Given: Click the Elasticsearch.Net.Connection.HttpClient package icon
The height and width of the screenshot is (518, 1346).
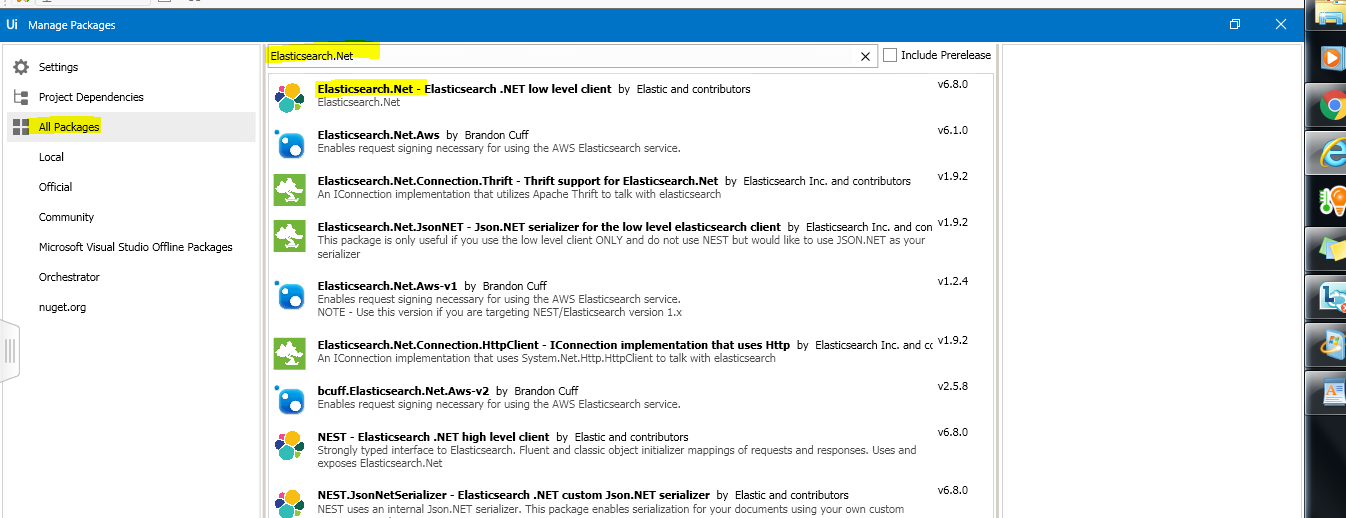Looking at the screenshot, I should tap(290, 353).
